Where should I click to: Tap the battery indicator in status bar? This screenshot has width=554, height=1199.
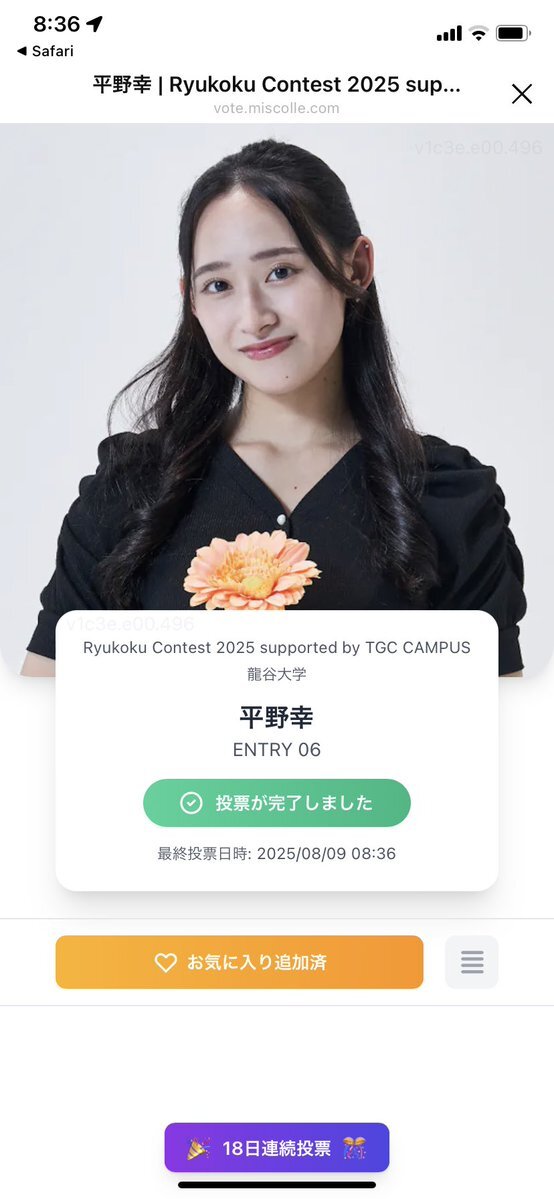513,33
